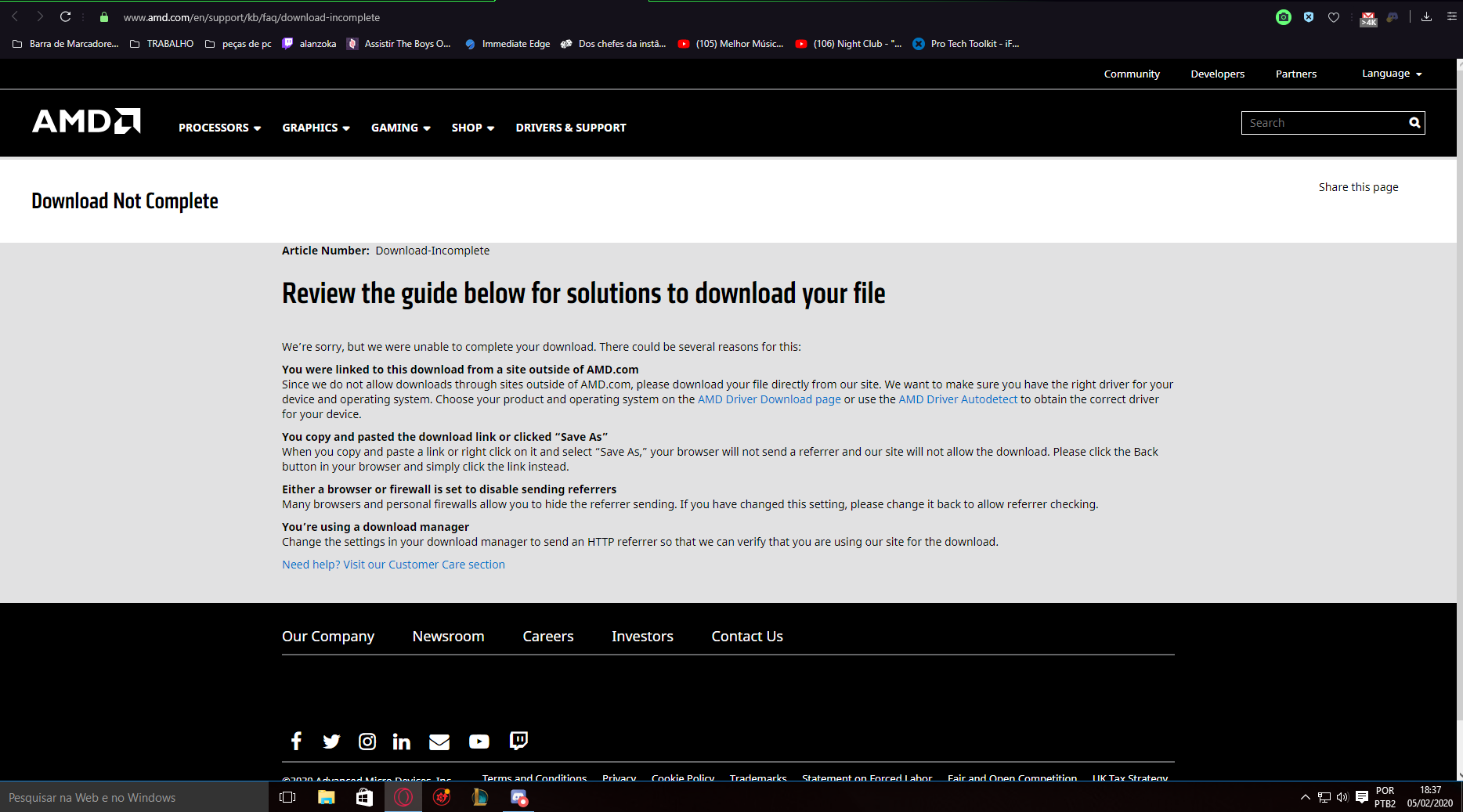The image size is (1463, 812).
Task: Reload the page with refresh icon
Action: (66, 16)
